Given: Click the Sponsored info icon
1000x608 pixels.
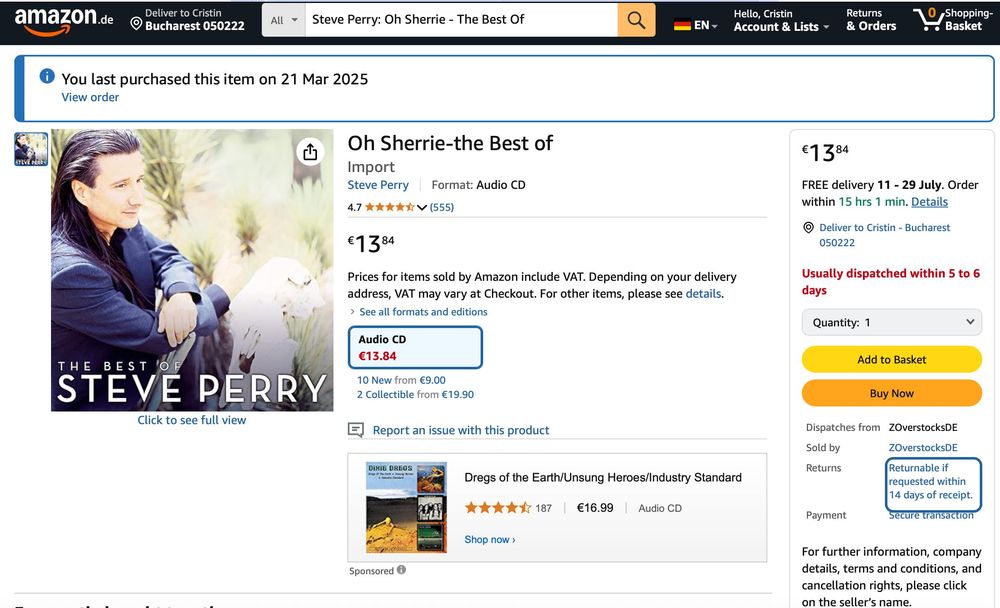Looking at the screenshot, I should click(x=402, y=570).
